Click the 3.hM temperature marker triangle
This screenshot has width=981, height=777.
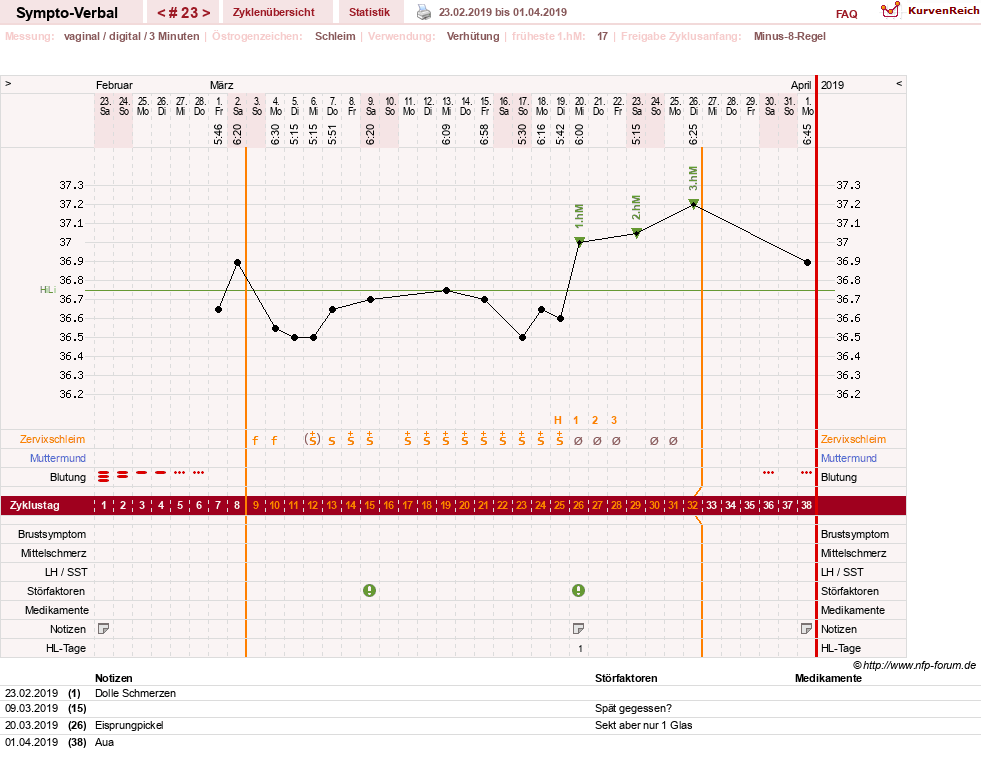(x=693, y=203)
